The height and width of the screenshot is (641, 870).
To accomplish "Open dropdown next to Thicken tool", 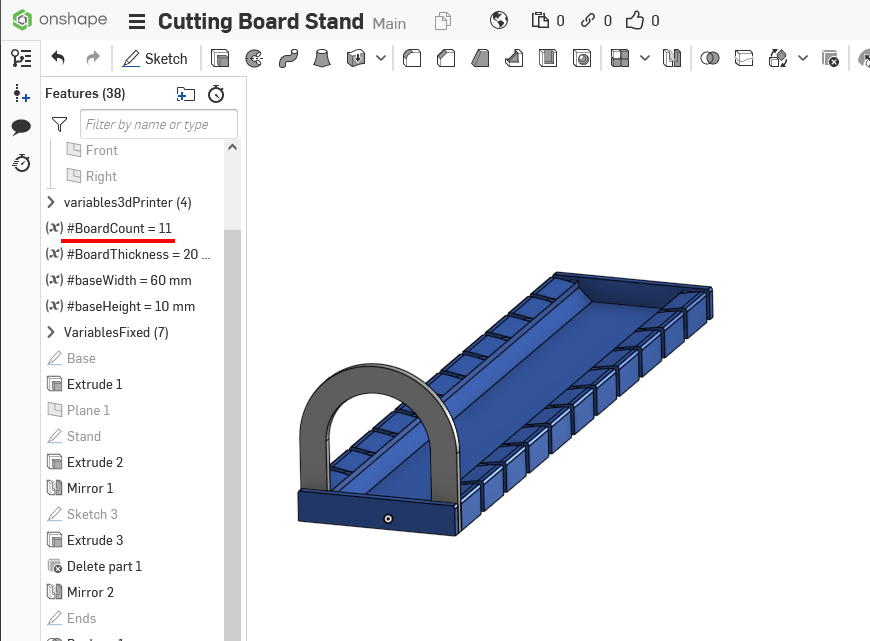I will pos(381,58).
